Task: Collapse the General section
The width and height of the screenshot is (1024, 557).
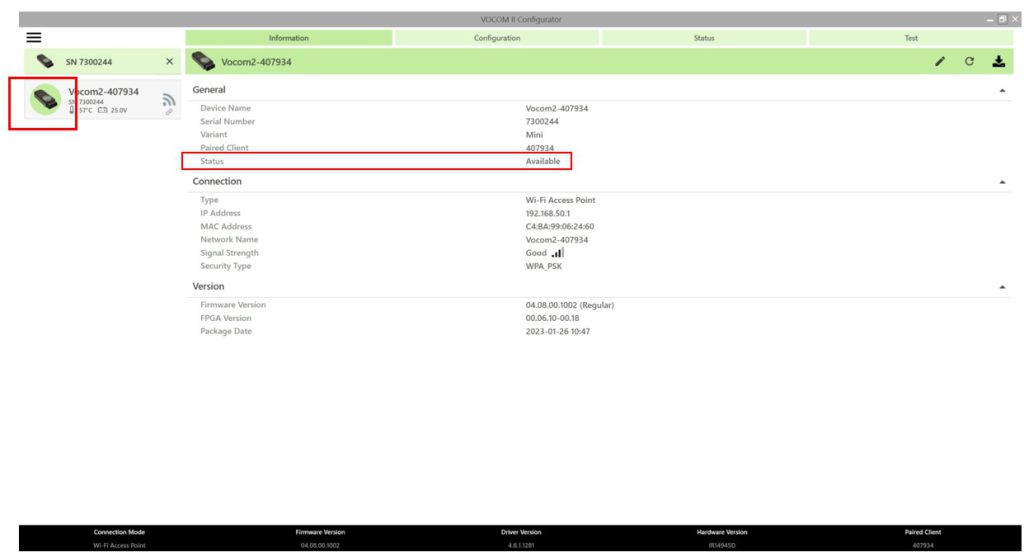Action: (x=1002, y=90)
